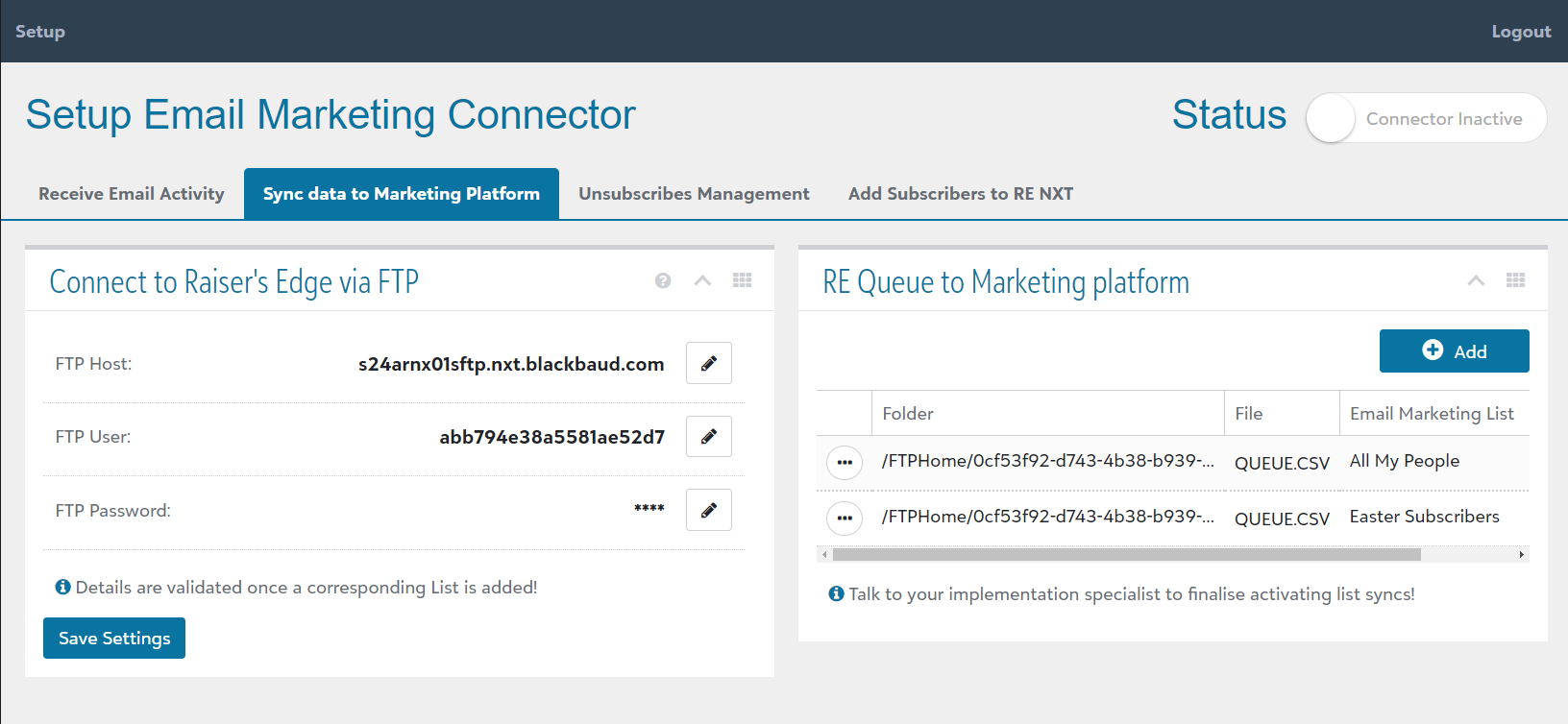Select the Easter Subscribers list cell
Screen dimensions: 1568x724
click(x=1424, y=517)
